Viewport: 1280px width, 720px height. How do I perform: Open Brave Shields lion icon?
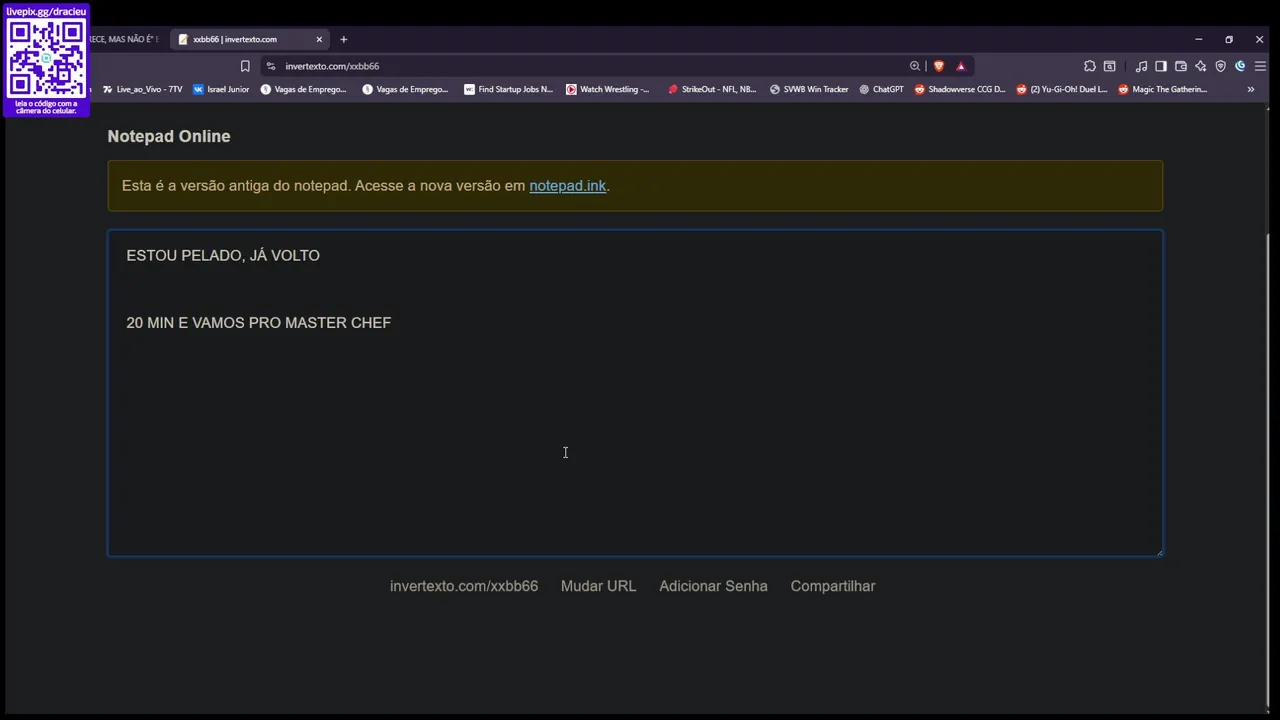click(938, 66)
